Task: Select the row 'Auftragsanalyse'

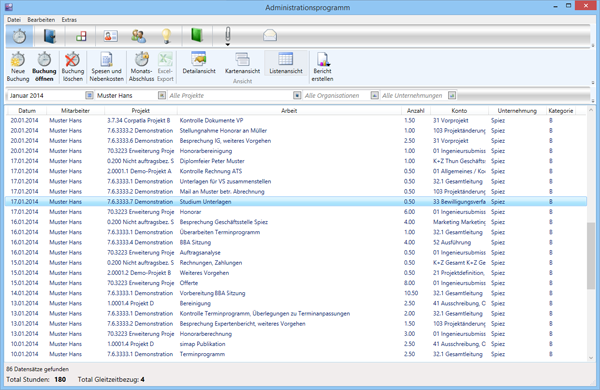Action: click(x=296, y=252)
